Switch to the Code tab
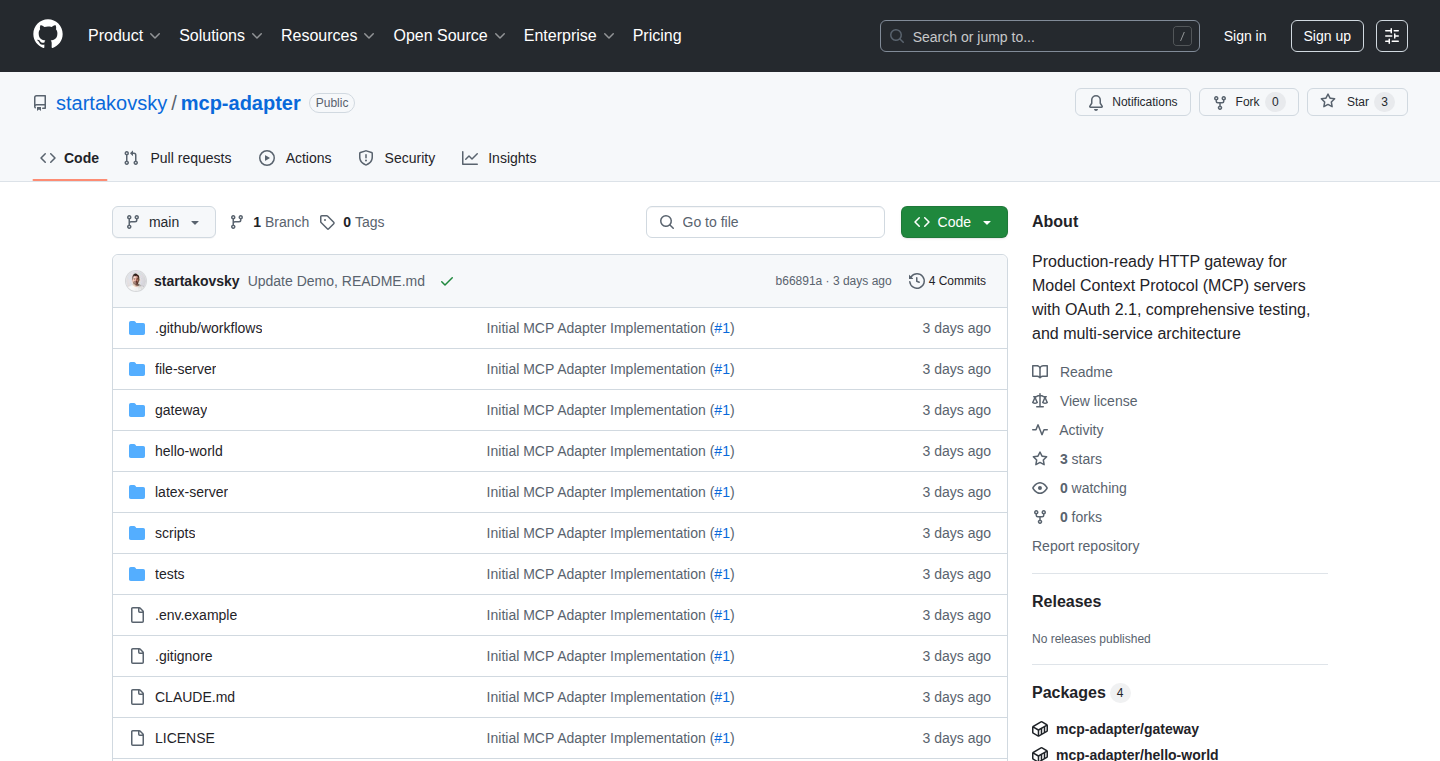1440x761 pixels. click(x=70, y=158)
